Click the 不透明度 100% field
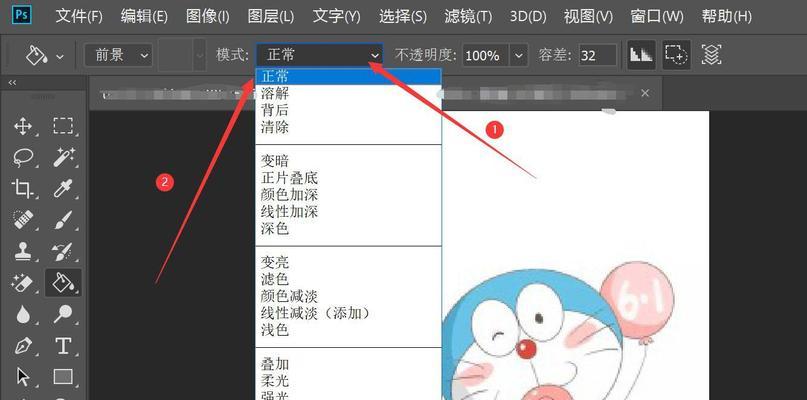The width and height of the screenshot is (807, 400). point(486,55)
